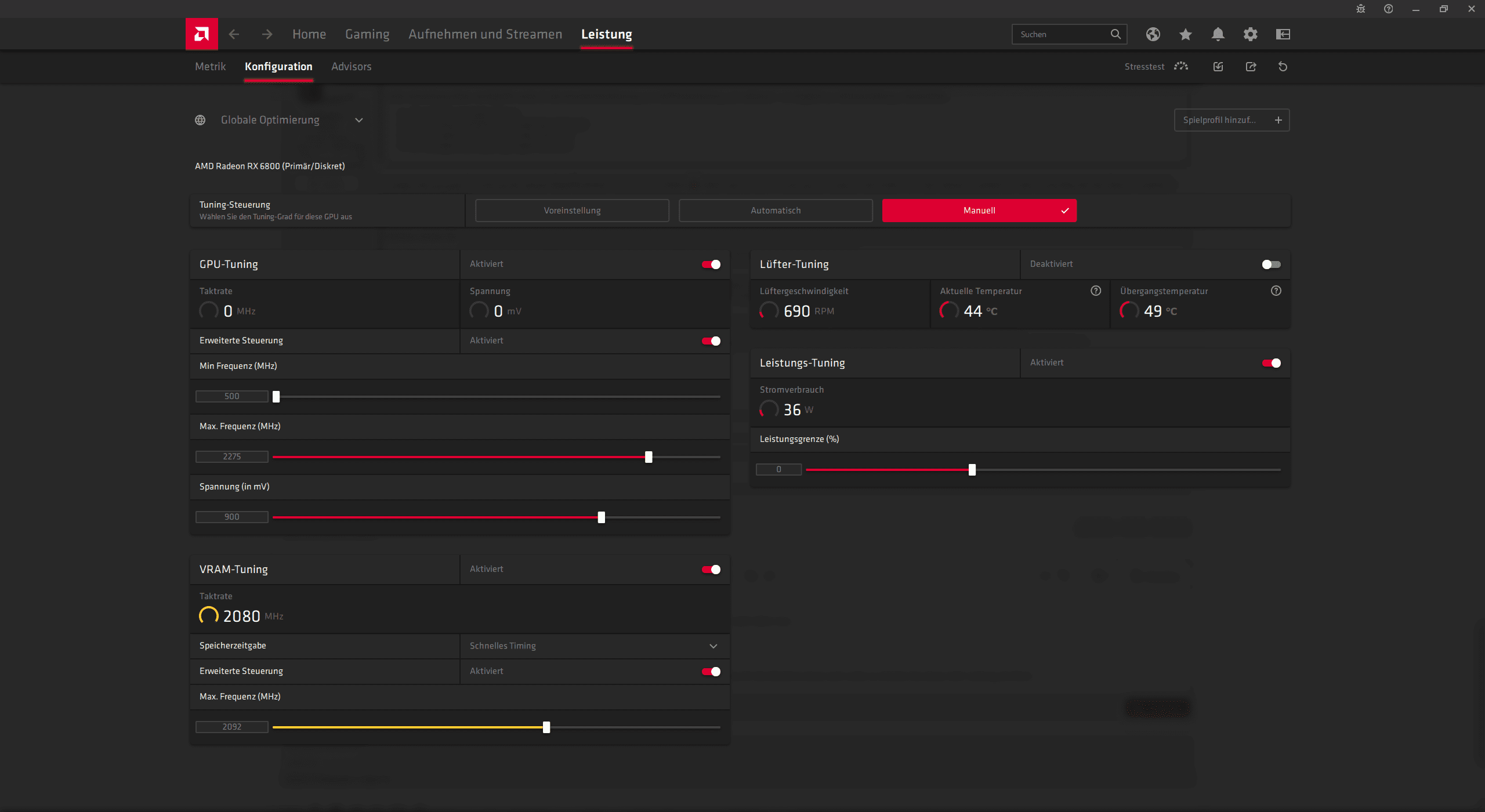Enable the Lüfter-Tuning toggle
The image size is (1485, 812).
(x=1271, y=264)
